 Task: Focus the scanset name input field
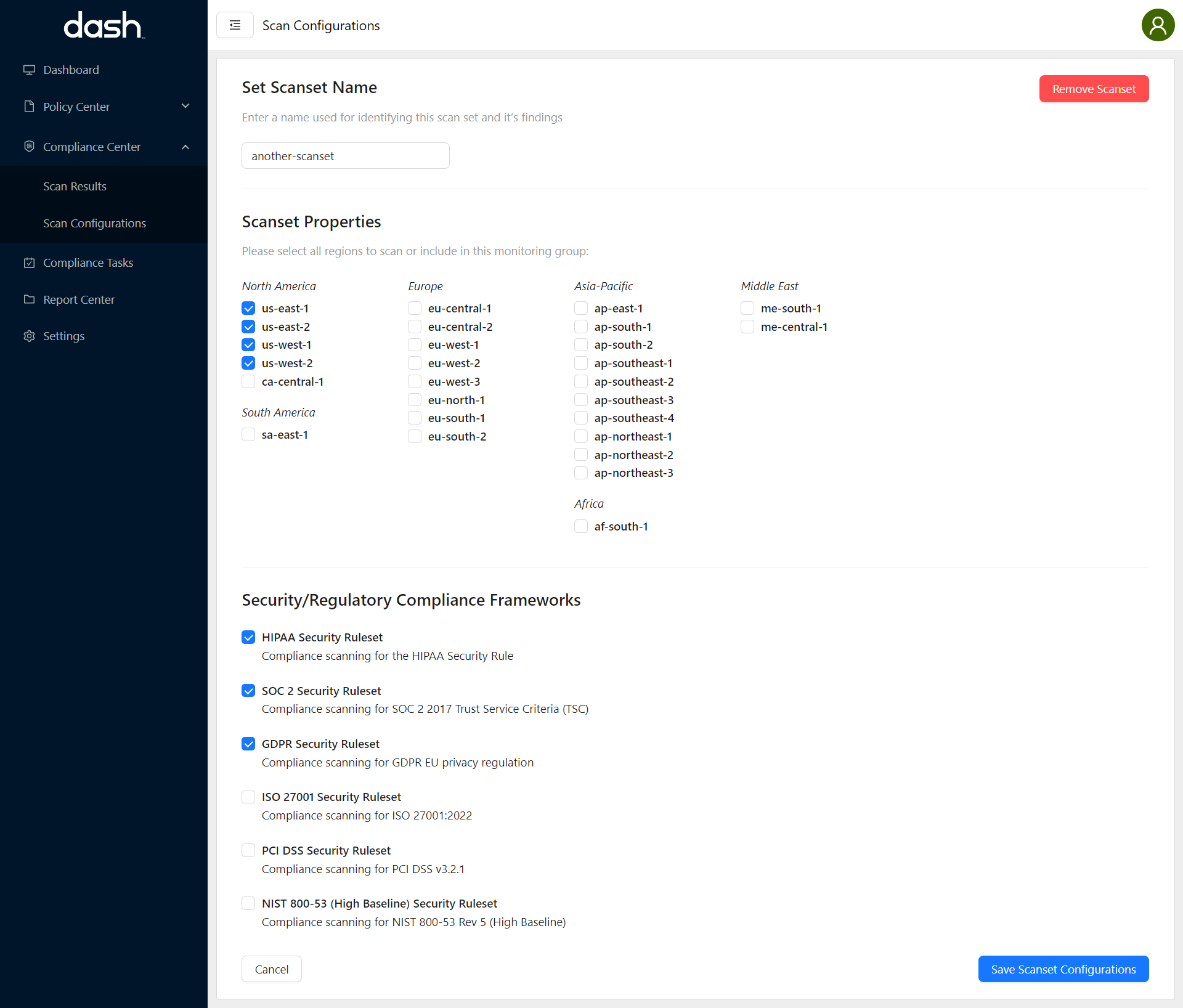(345, 156)
